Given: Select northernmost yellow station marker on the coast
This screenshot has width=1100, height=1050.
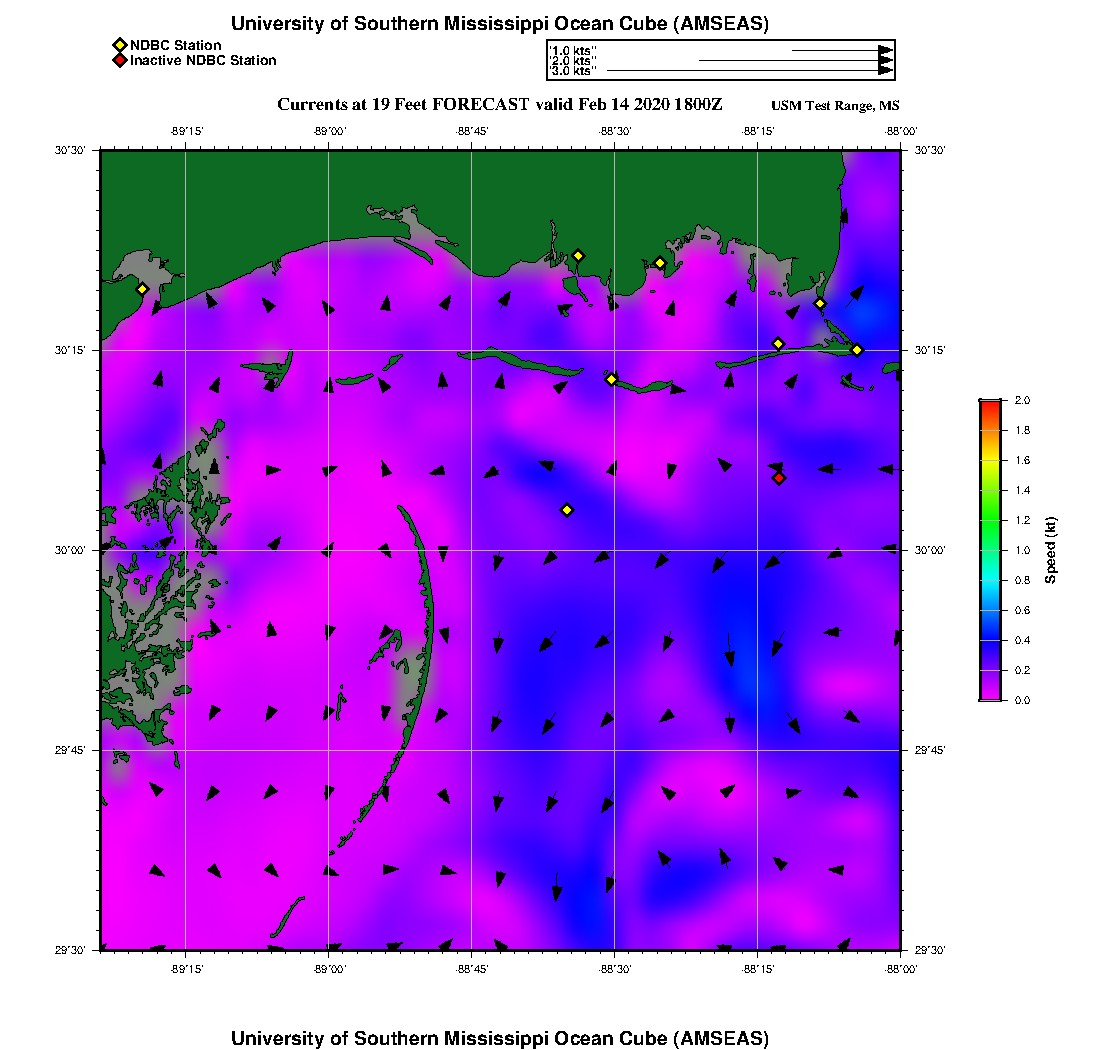Looking at the screenshot, I should pyautogui.click(x=578, y=256).
